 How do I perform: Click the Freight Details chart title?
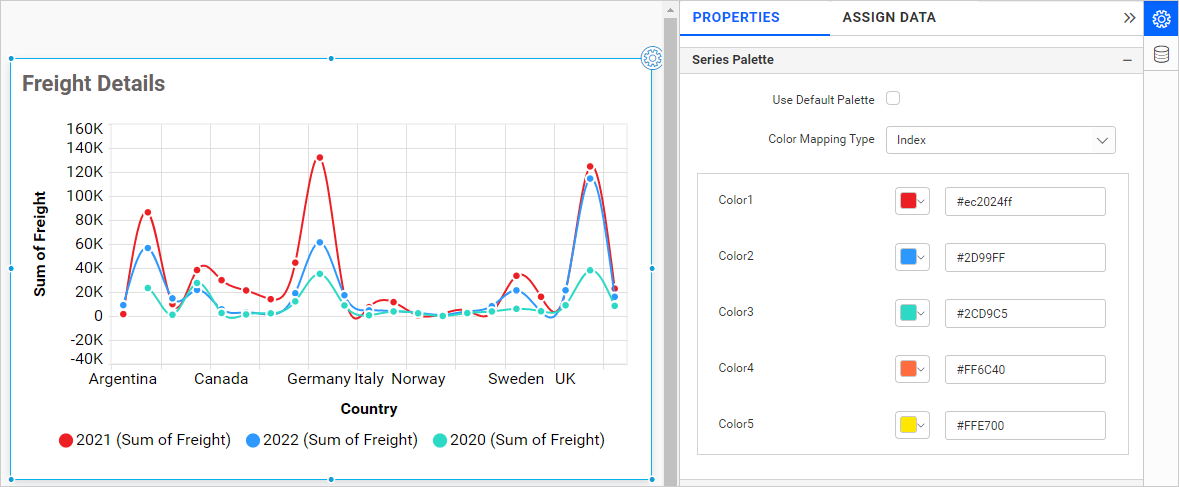pyautogui.click(x=93, y=84)
